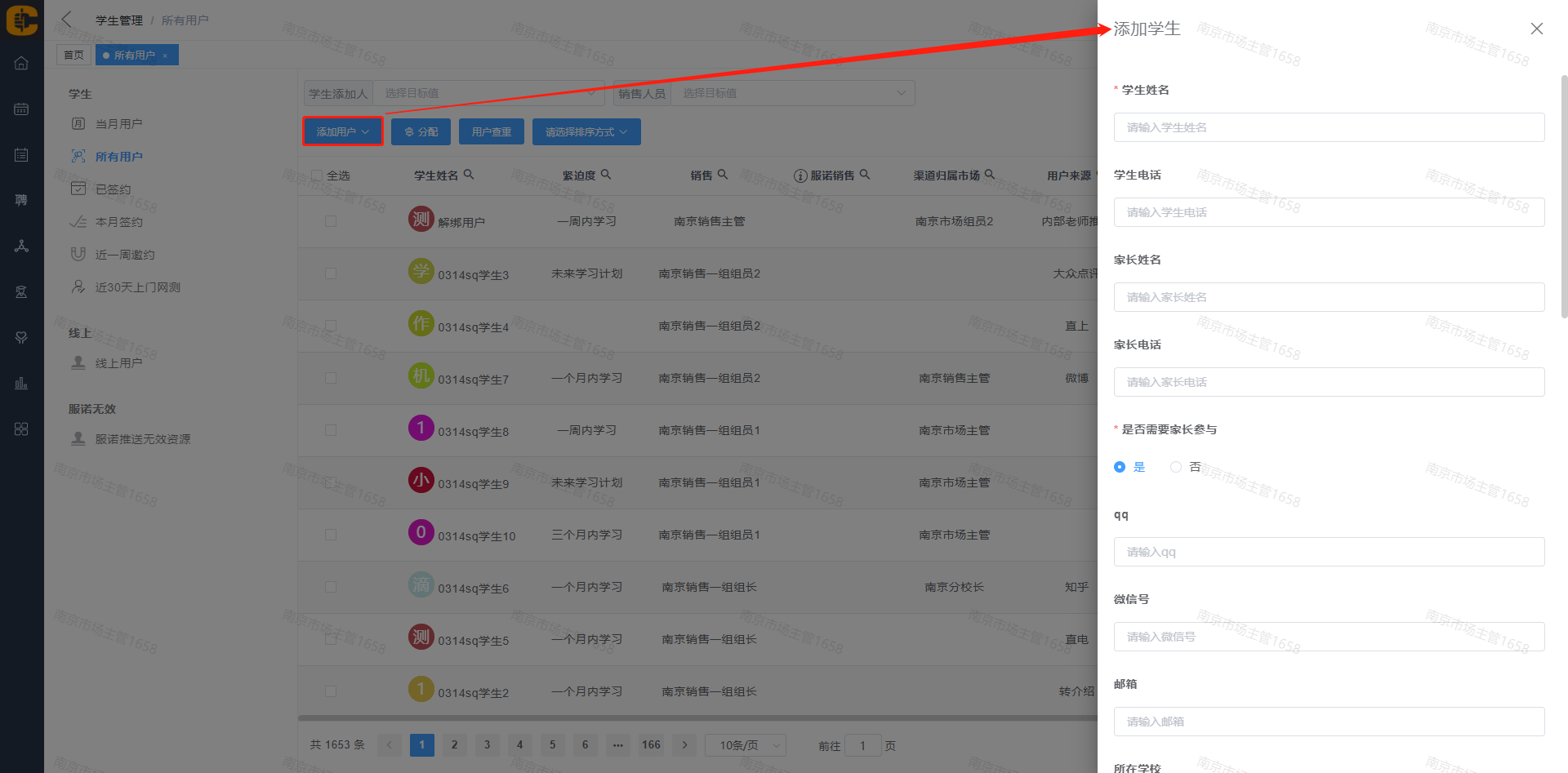This screenshot has height=773, width=1568.
Task: Check the 全选 select-all checkbox
Action: (x=317, y=175)
